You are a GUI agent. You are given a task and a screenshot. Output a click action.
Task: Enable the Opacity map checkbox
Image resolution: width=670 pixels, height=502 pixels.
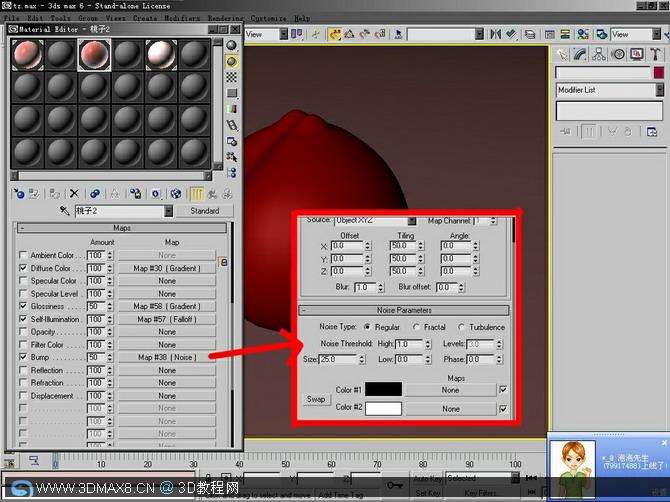pos(23,332)
